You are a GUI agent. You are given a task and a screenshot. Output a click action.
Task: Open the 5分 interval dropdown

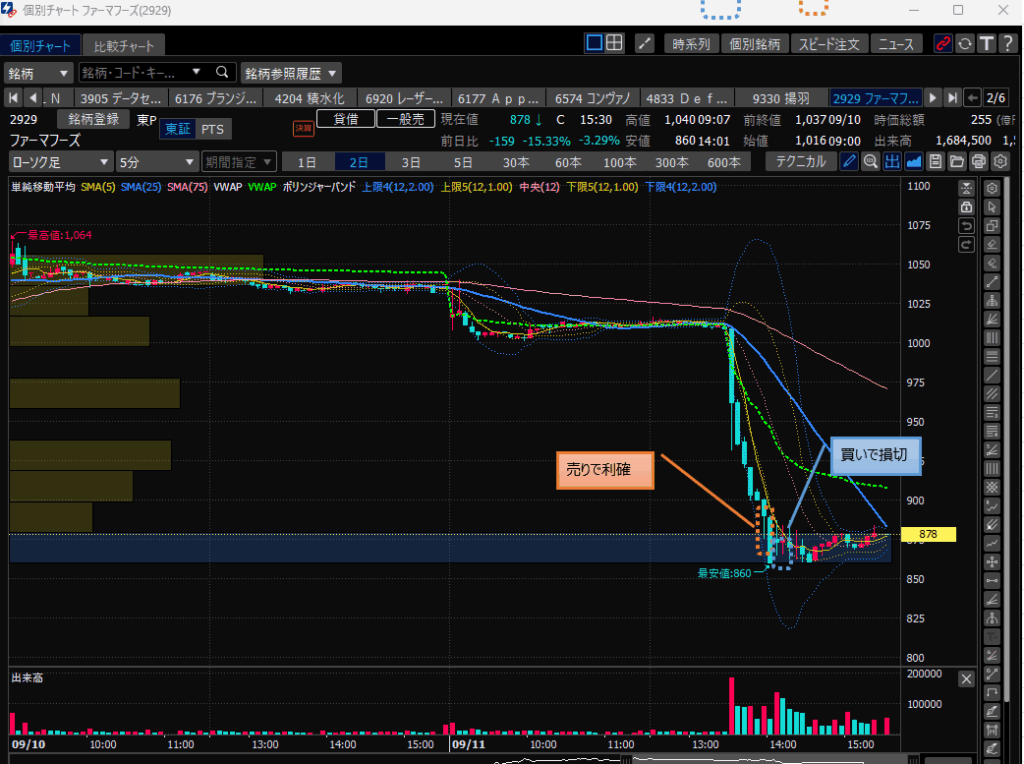(x=156, y=161)
